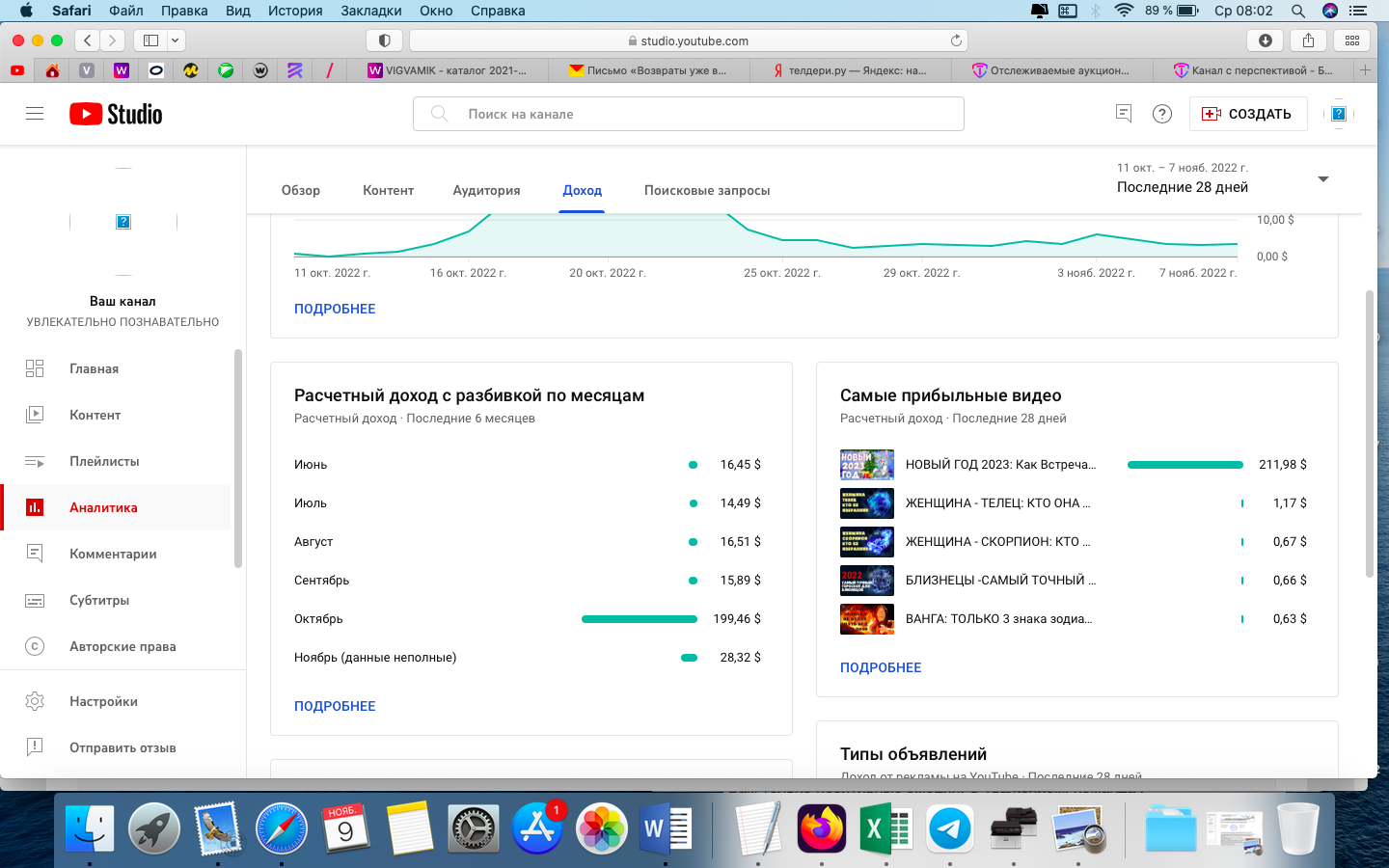The height and width of the screenshot is (868, 1389).
Task: Open the ВАНГА video thumbnail
Action: (867, 619)
